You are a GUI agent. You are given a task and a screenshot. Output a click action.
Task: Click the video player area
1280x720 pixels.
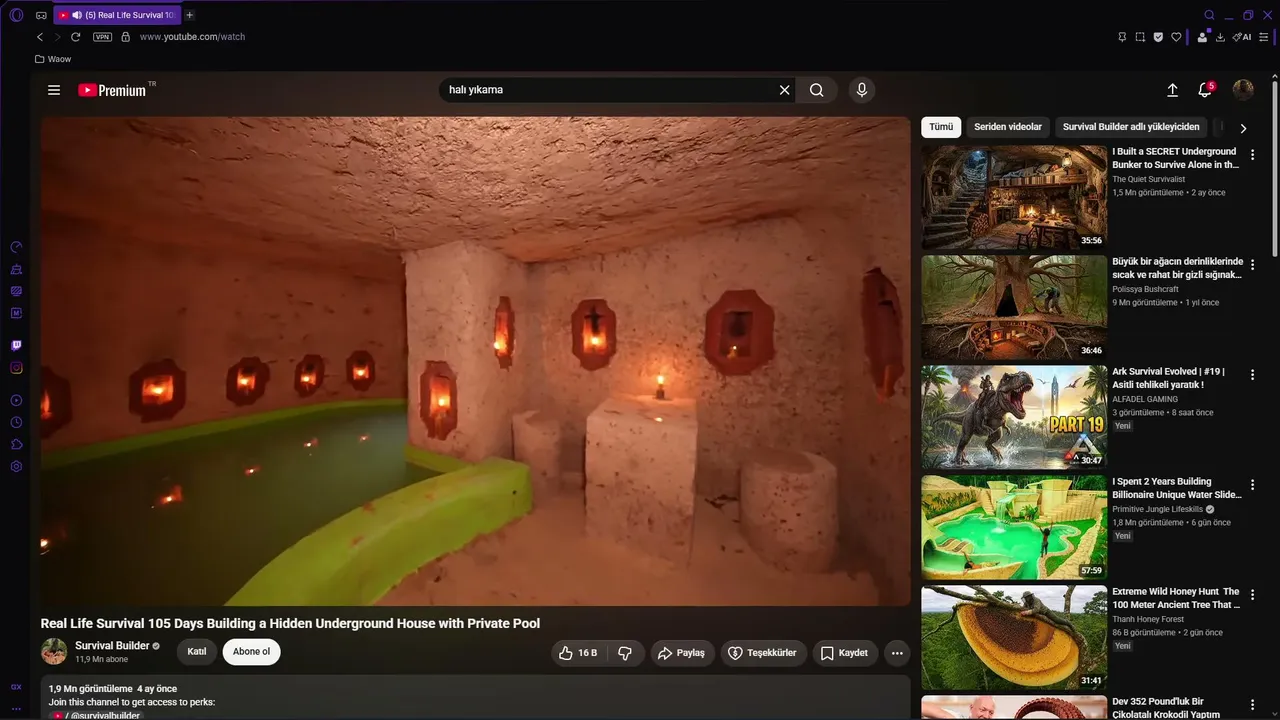click(476, 361)
